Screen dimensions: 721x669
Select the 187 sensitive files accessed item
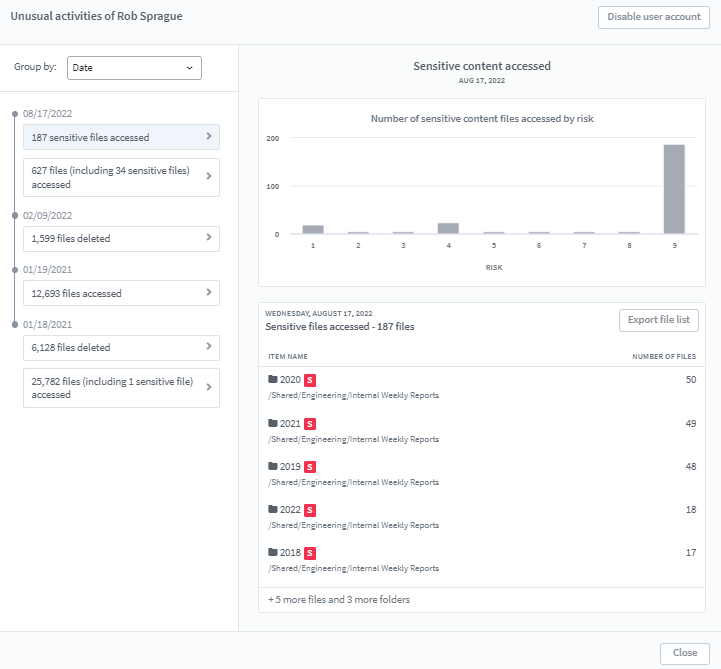click(x=121, y=137)
